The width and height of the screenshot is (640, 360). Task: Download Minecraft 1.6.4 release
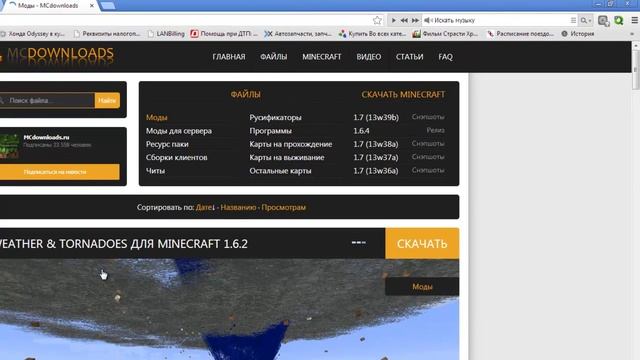point(361,131)
